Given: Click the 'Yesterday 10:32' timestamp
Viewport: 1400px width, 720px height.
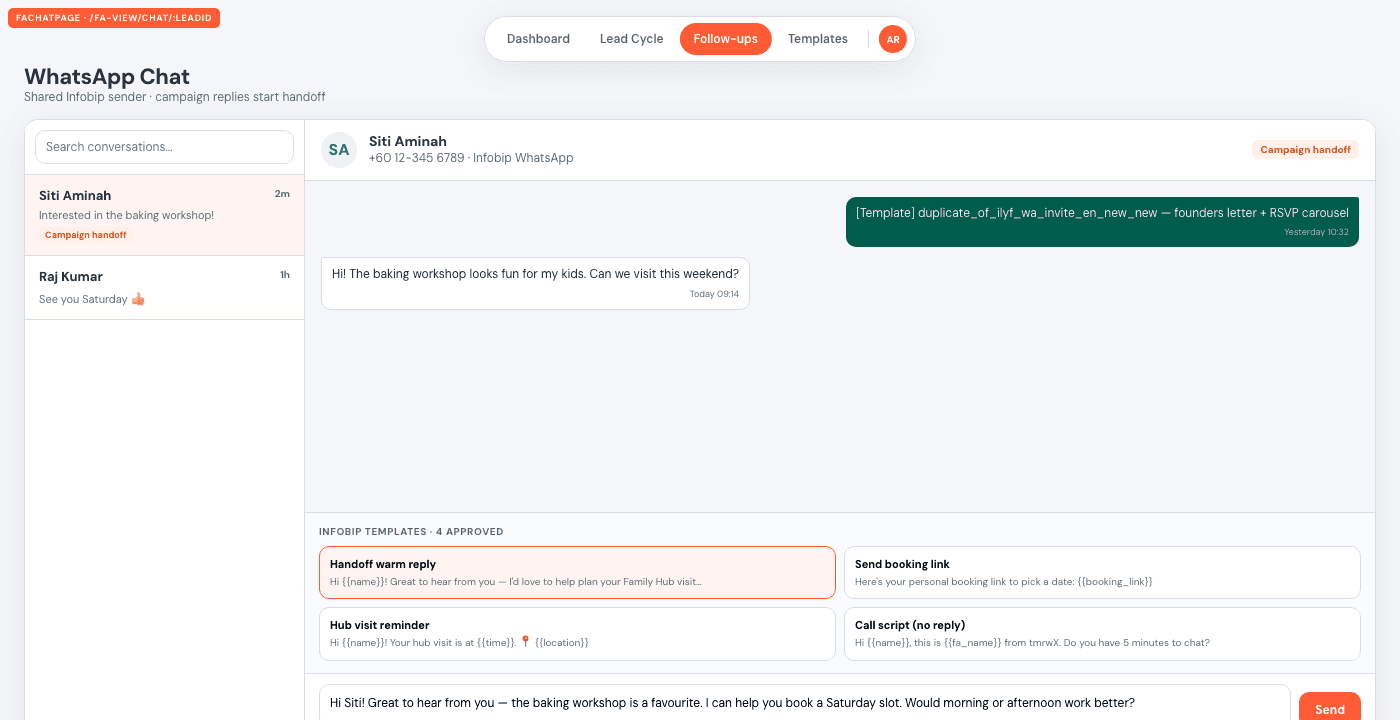Looking at the screenshot, I should (x=1316, y=232).
